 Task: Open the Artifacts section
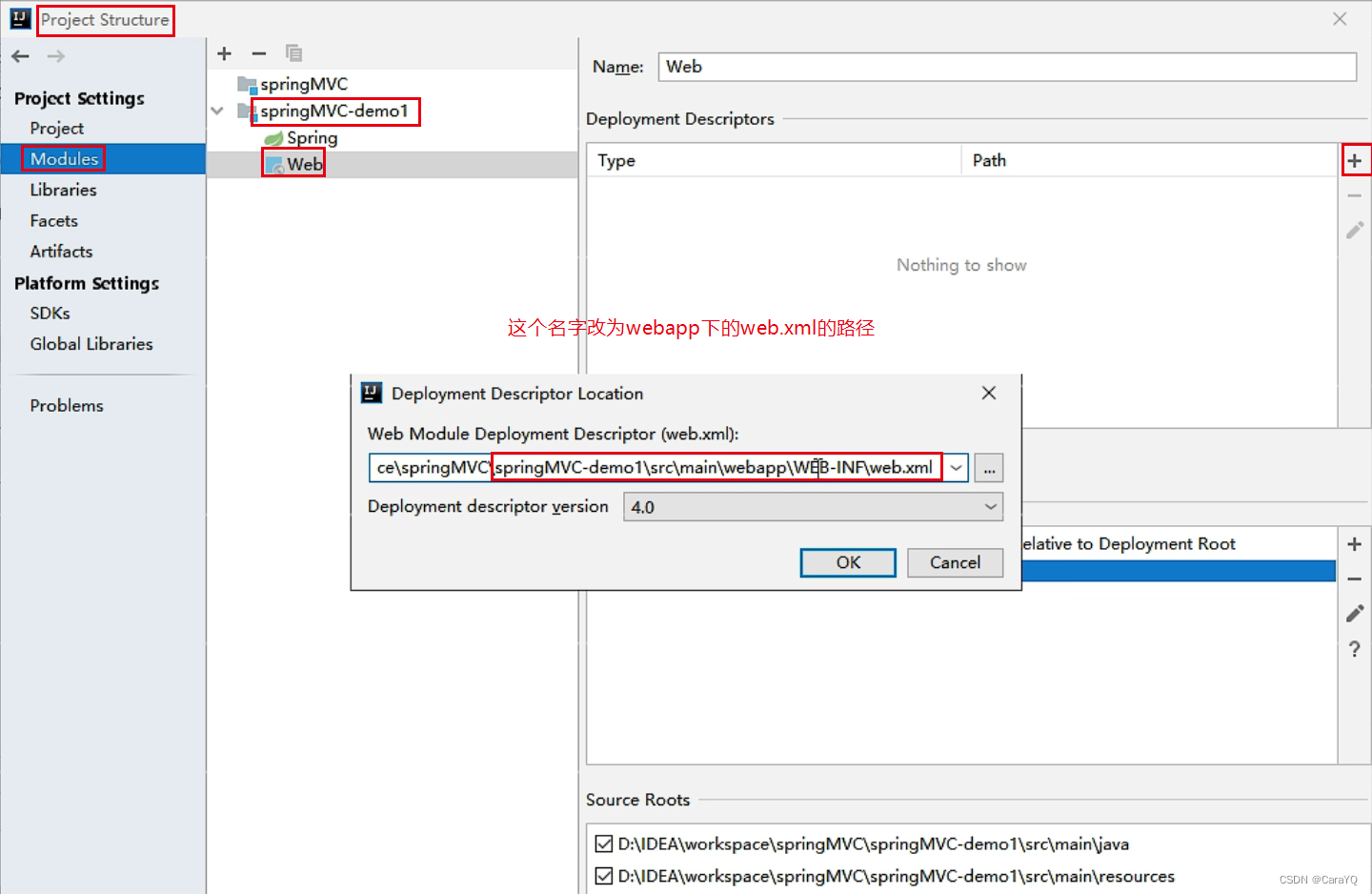click(x=61, y=252)
